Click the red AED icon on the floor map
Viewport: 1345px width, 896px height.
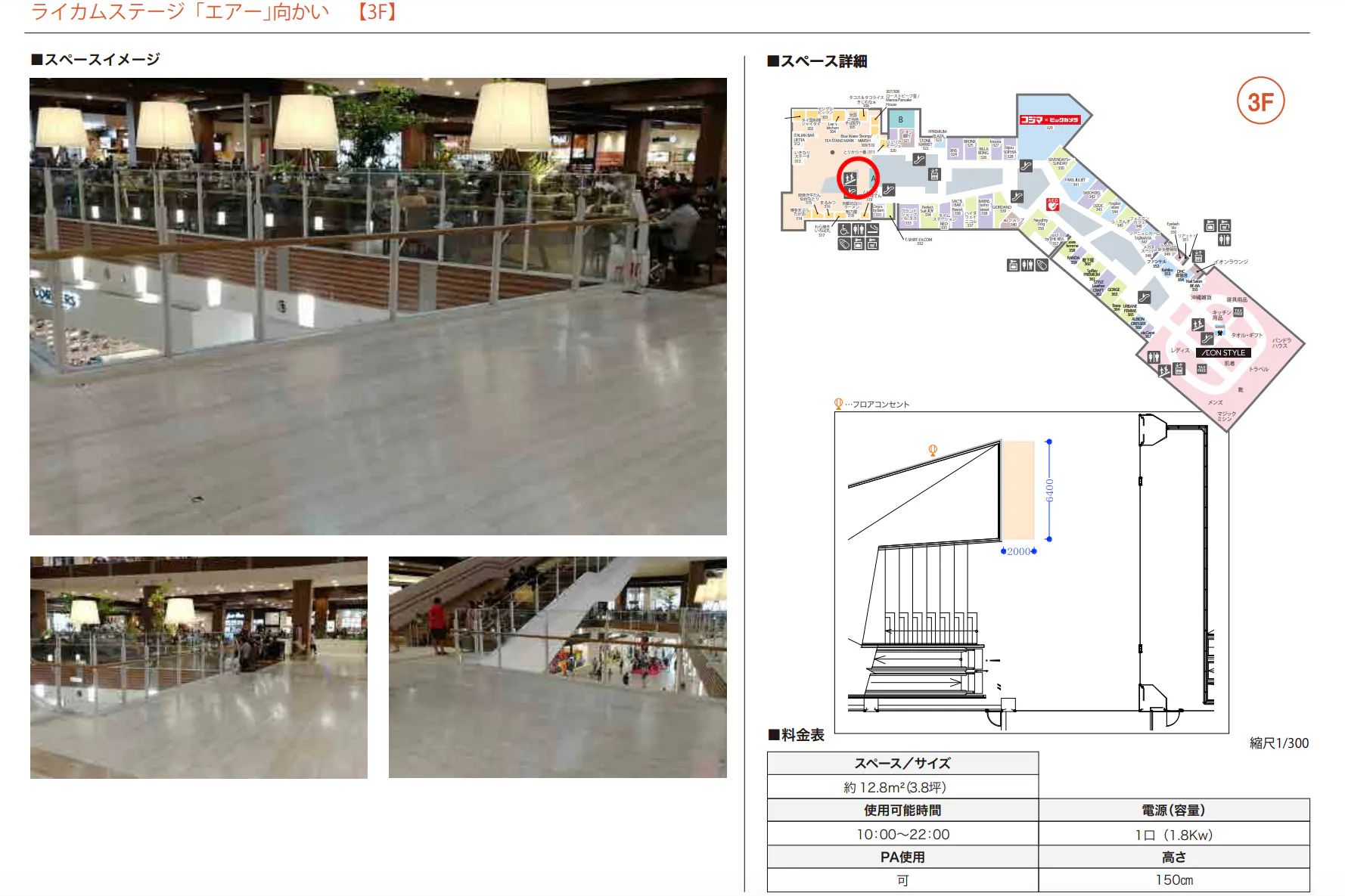(1052, 204)
